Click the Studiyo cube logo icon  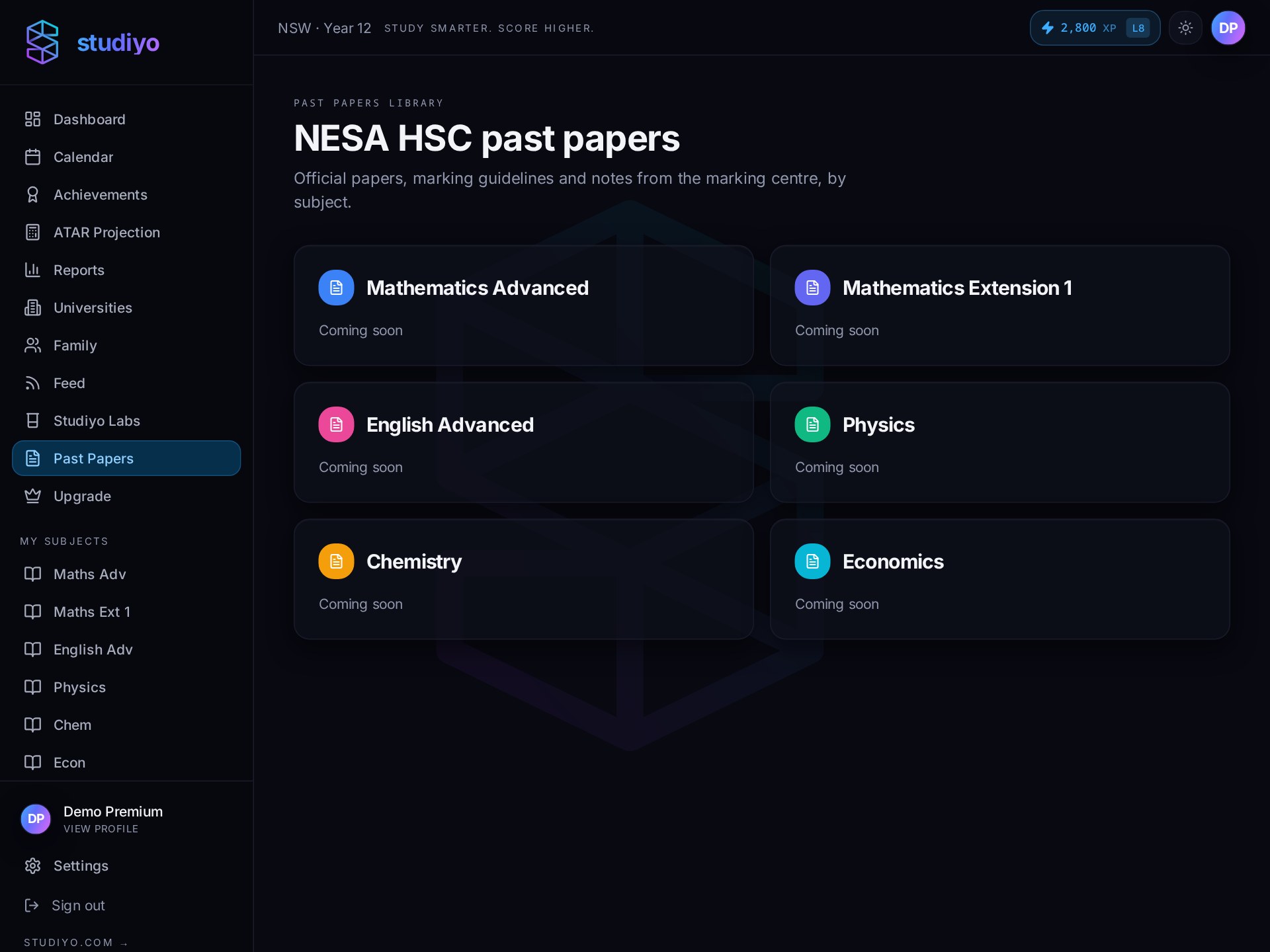42,42
